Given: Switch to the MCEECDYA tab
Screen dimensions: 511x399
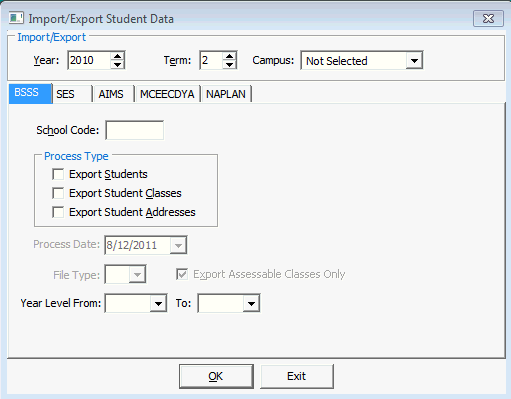Looking at the screenshot, I should (167, 94).
